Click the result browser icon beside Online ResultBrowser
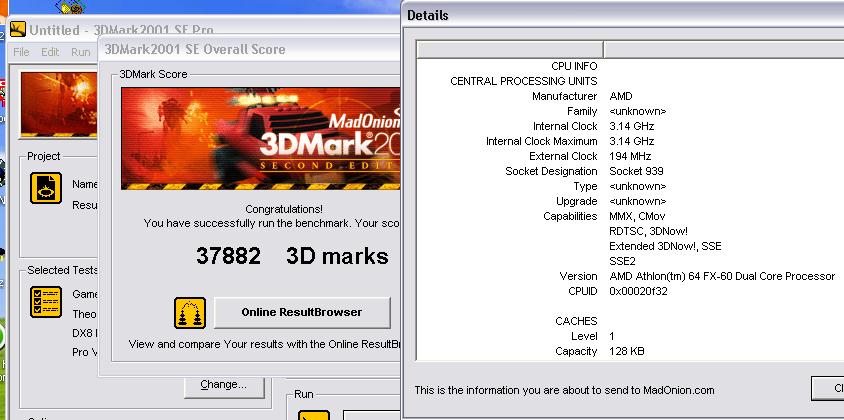The width and height of the screenshot is (844, 420). point(189,313)
